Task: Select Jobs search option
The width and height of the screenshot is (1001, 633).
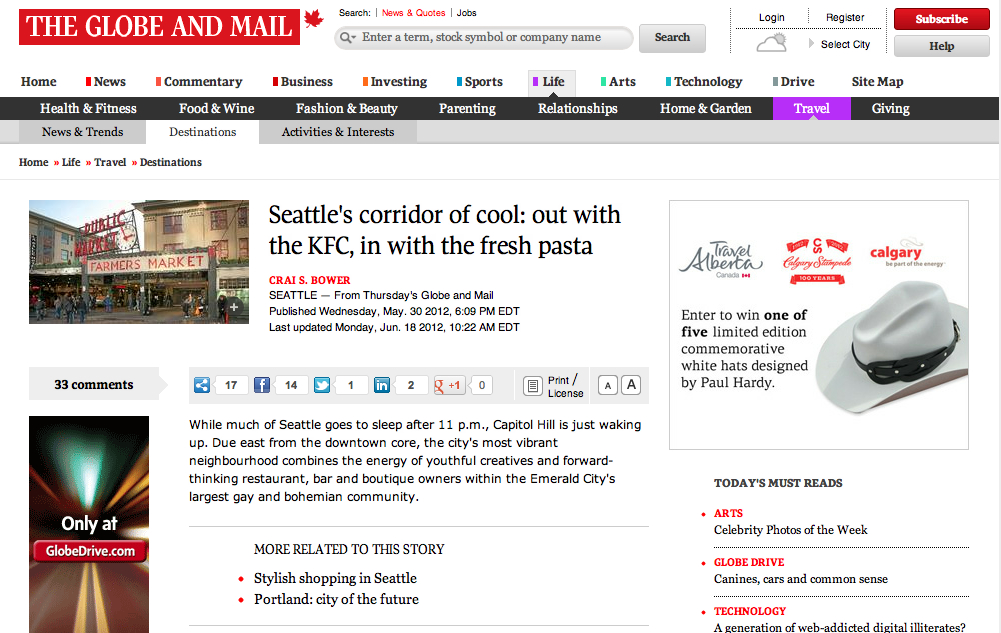Action: coord(466,13)
